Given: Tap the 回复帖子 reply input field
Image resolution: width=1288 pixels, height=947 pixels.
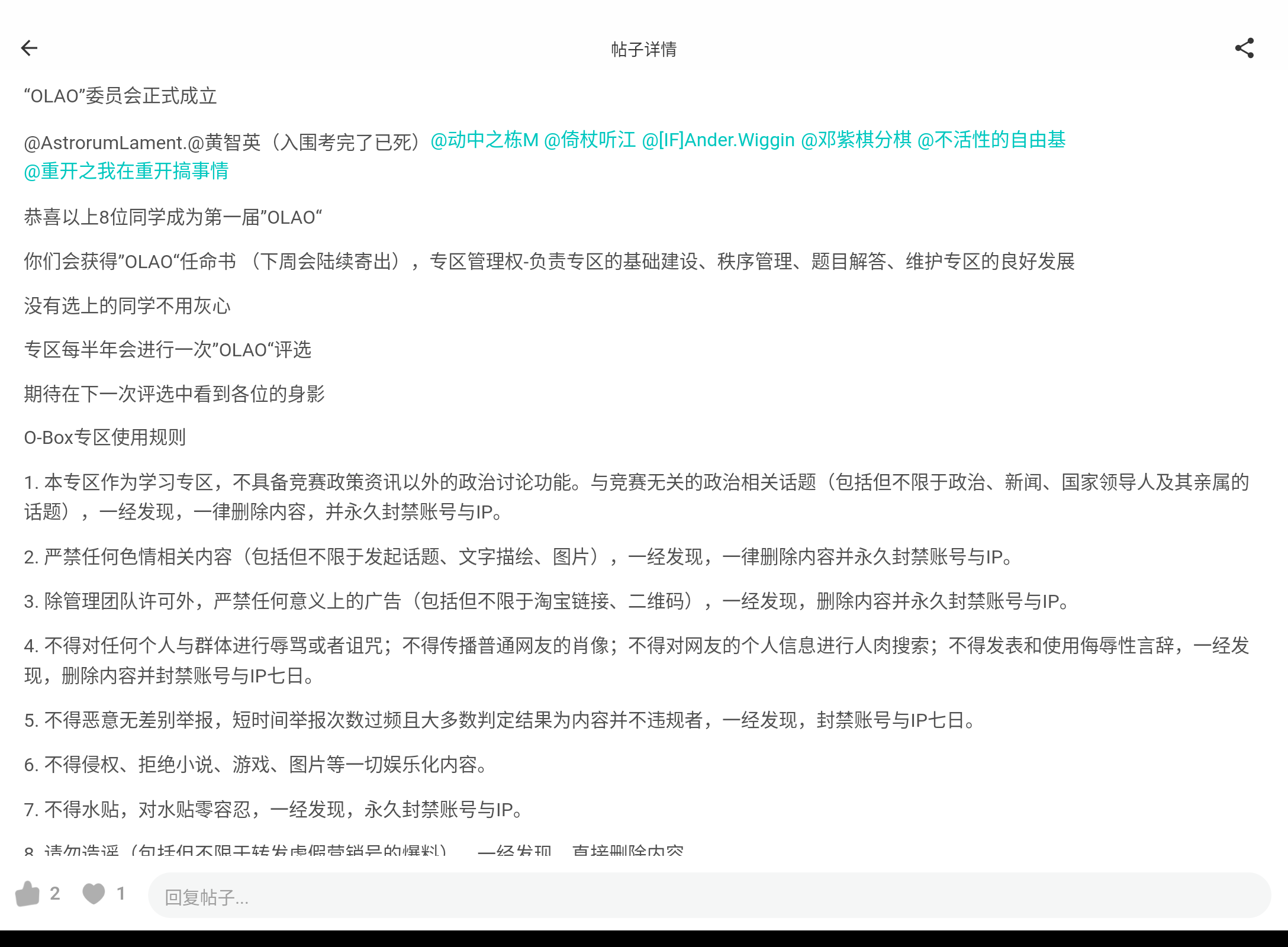Looking at the screenshot, I should point(709,896).
